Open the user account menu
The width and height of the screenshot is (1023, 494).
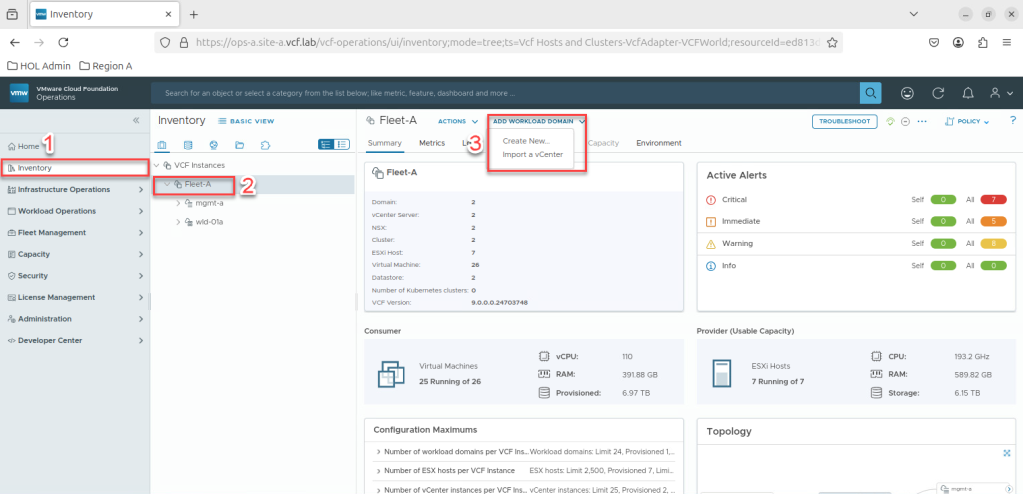pyautogui.click(x=1000, y=93)
